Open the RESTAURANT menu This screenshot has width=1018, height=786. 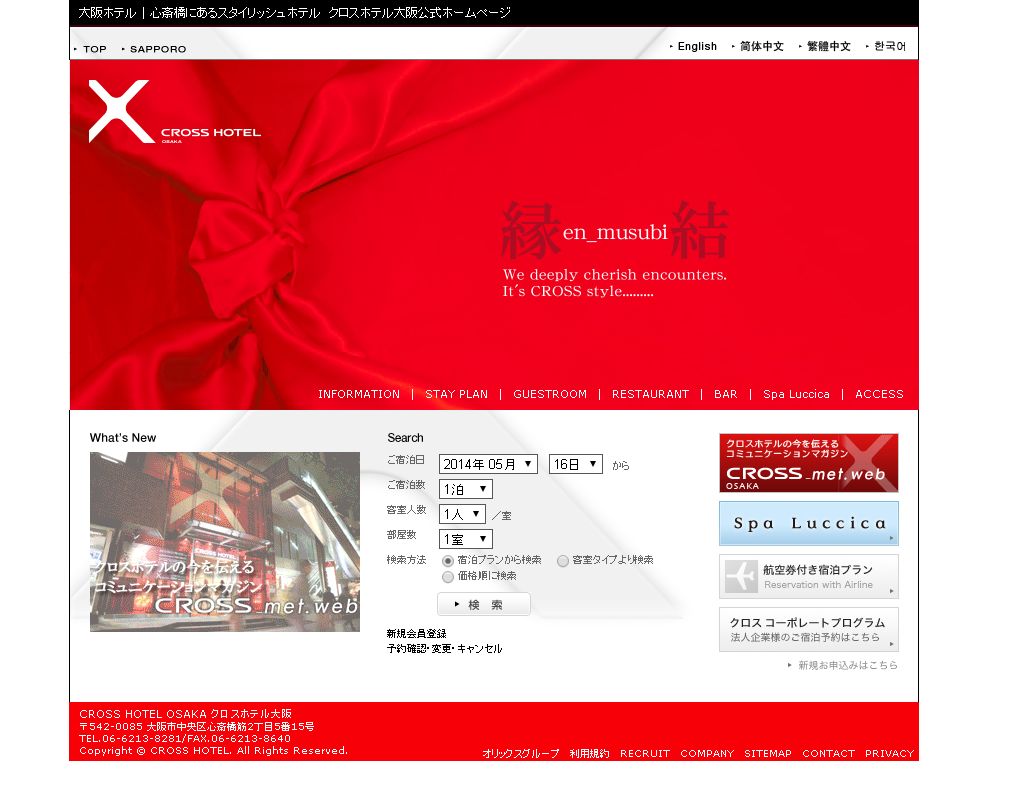pos(651,394)
